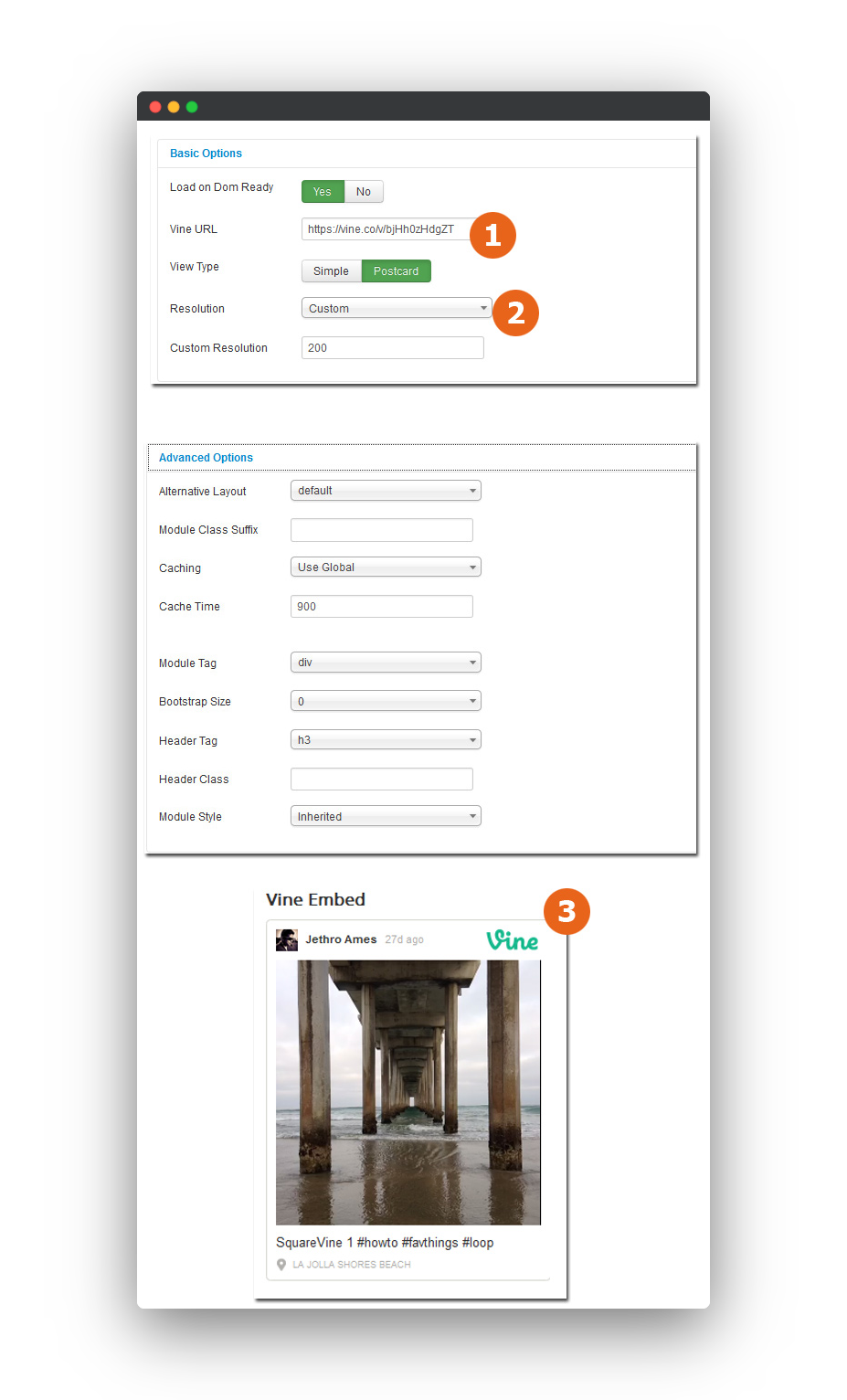This screenshot has height=1400, width=847.
Task: Click the Module Style label
Action: tap(190, 817)
